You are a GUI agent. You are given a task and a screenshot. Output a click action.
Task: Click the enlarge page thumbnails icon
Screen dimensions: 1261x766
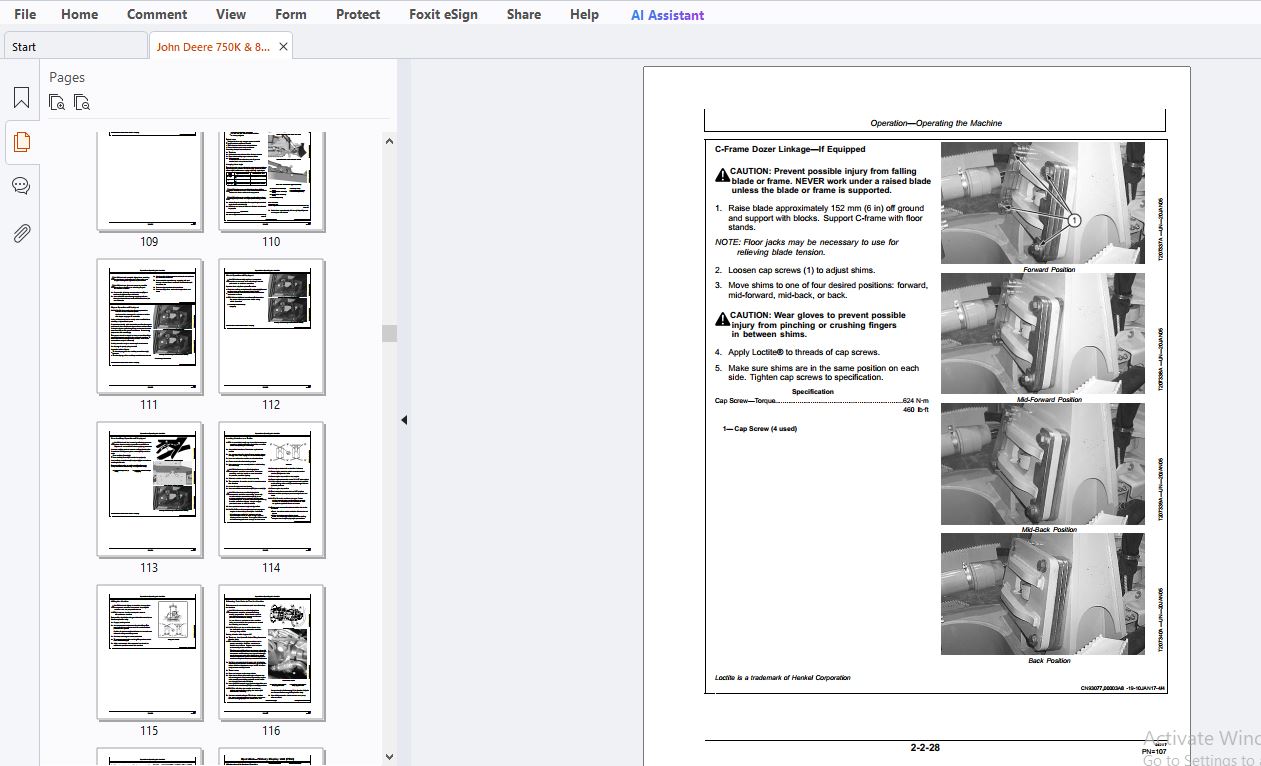point(57,102)
